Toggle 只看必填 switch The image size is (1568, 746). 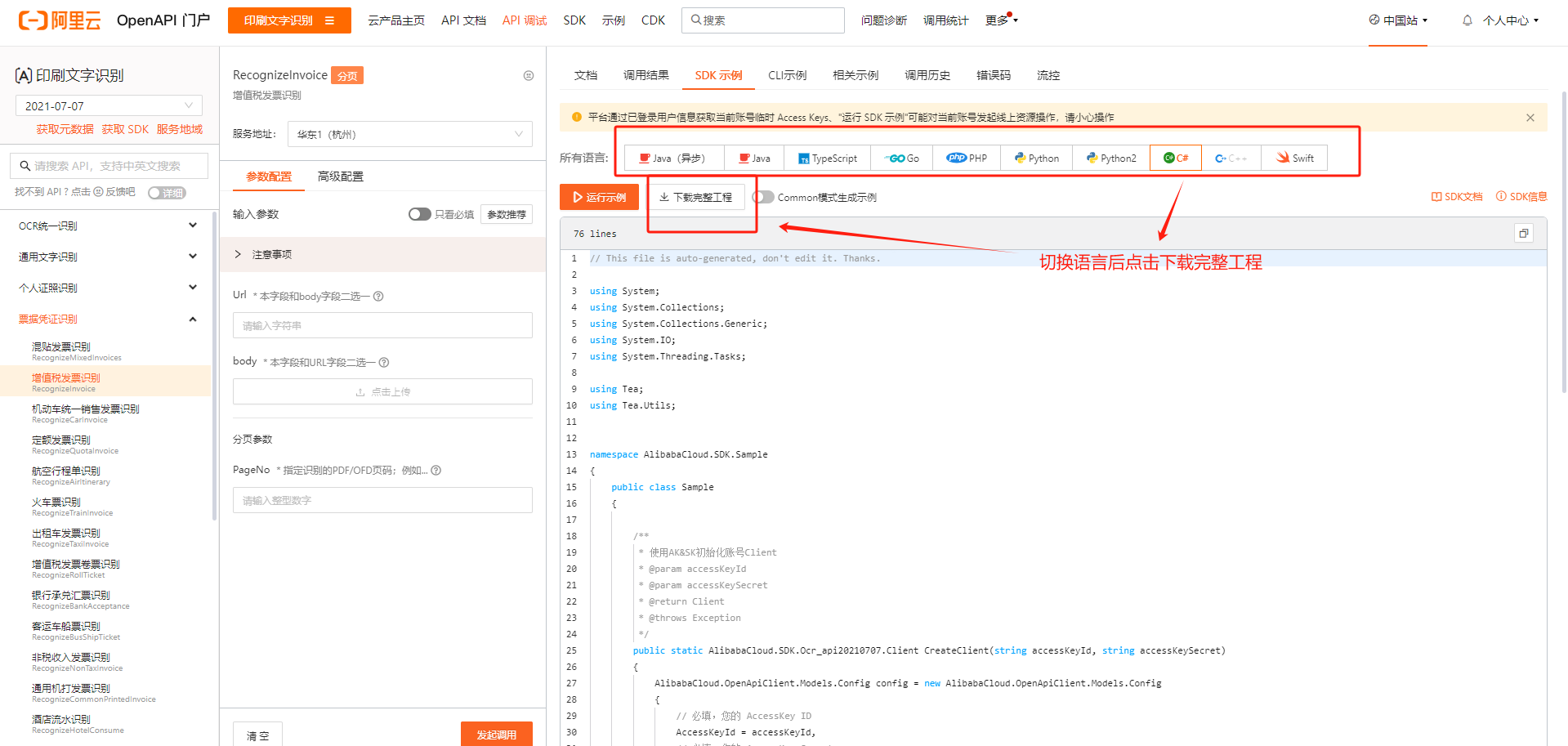click(x=420, y=214)
